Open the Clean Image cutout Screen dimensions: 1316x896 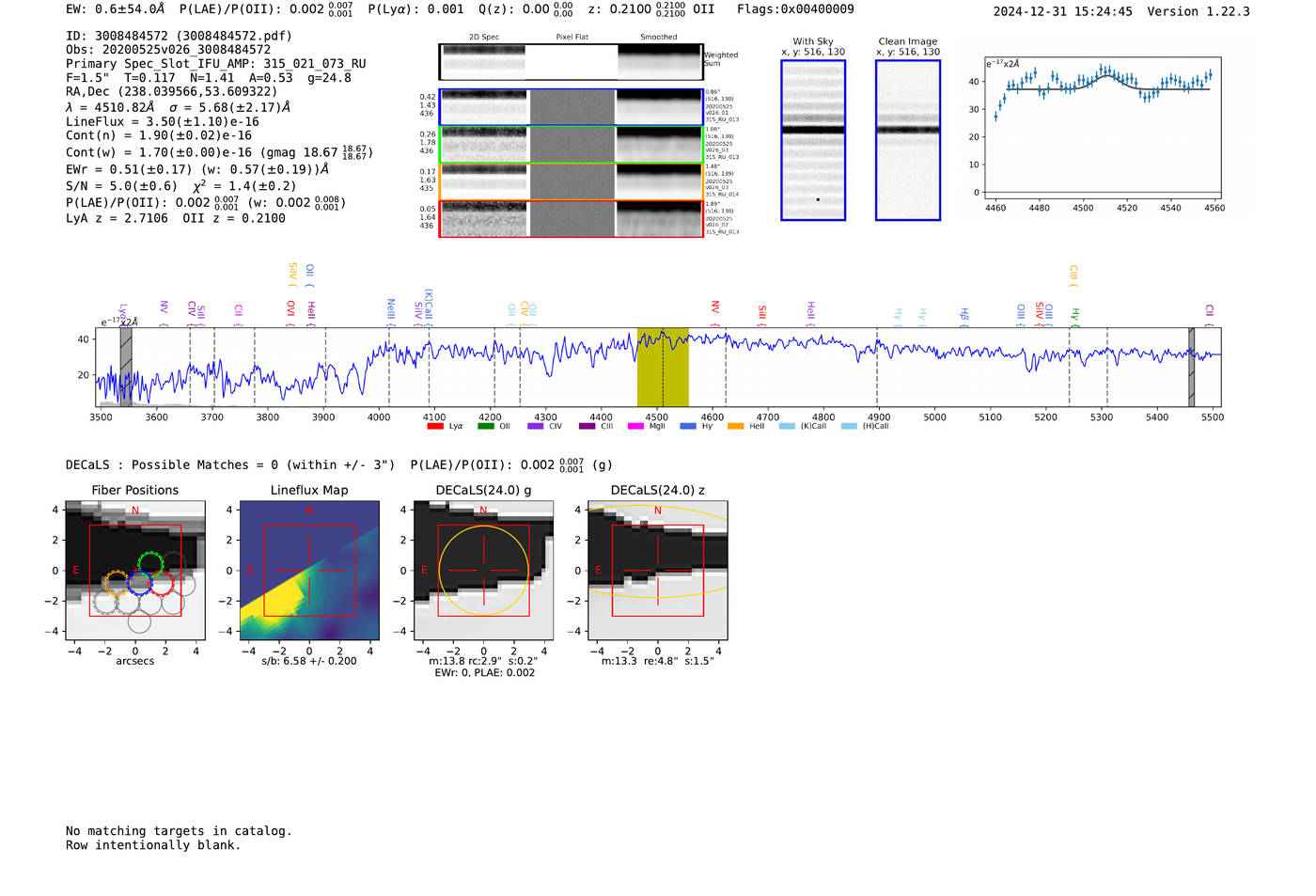point(908,140)
